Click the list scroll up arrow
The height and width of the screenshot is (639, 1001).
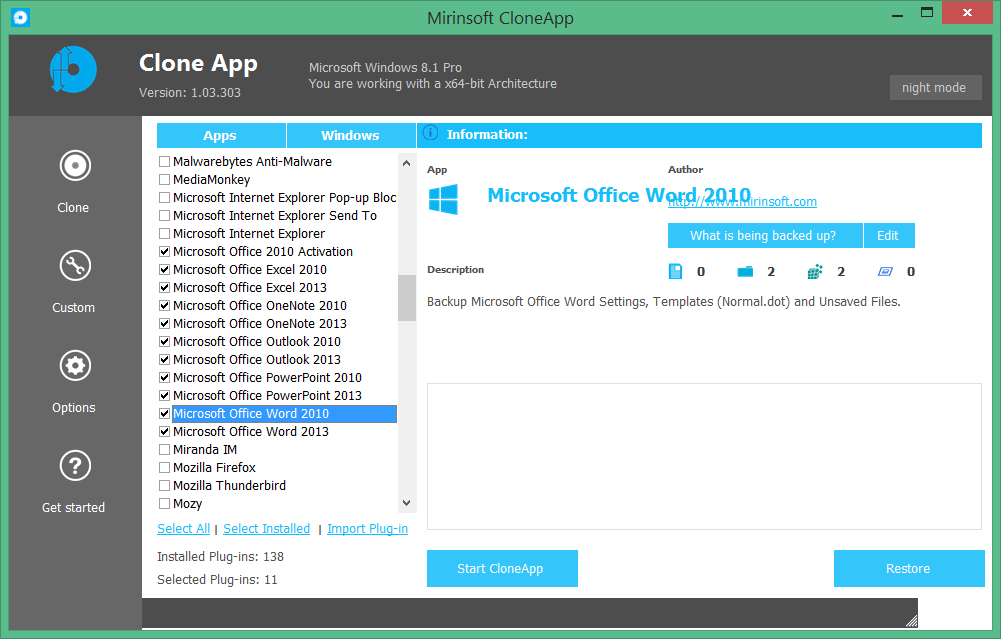[x=407, y=163]
